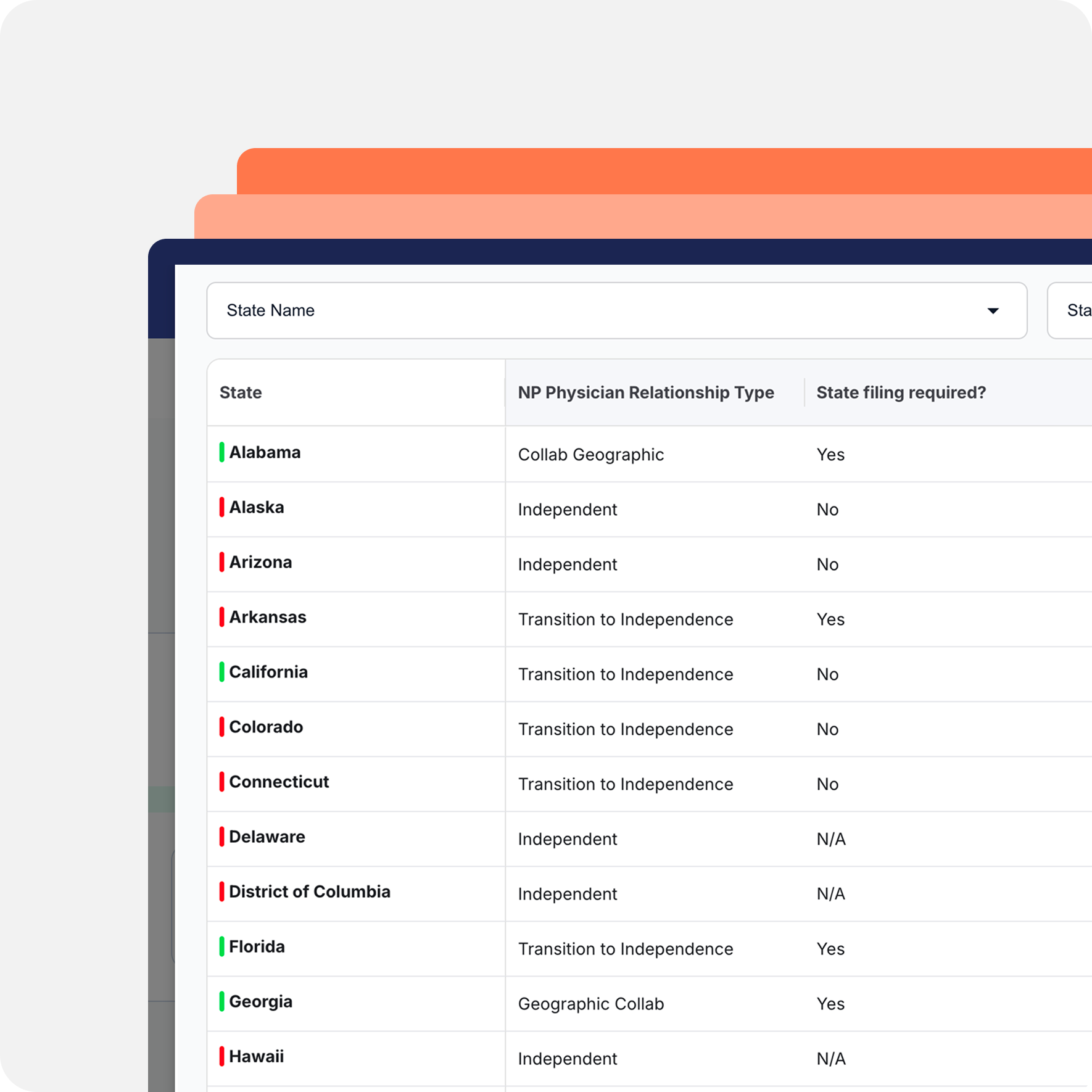This screenshot has height=1092, width=1092.
Task: Open the partially visible Sta dropdown
Action: (1070, 310)
